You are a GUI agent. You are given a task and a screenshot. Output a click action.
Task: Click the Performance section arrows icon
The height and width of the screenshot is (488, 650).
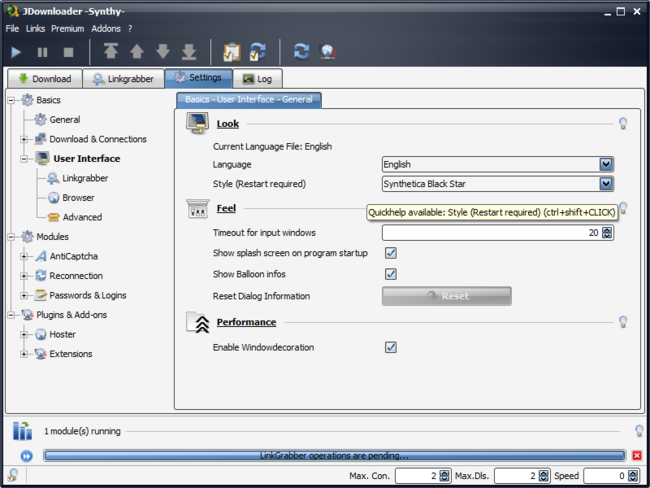coord(198,323)
